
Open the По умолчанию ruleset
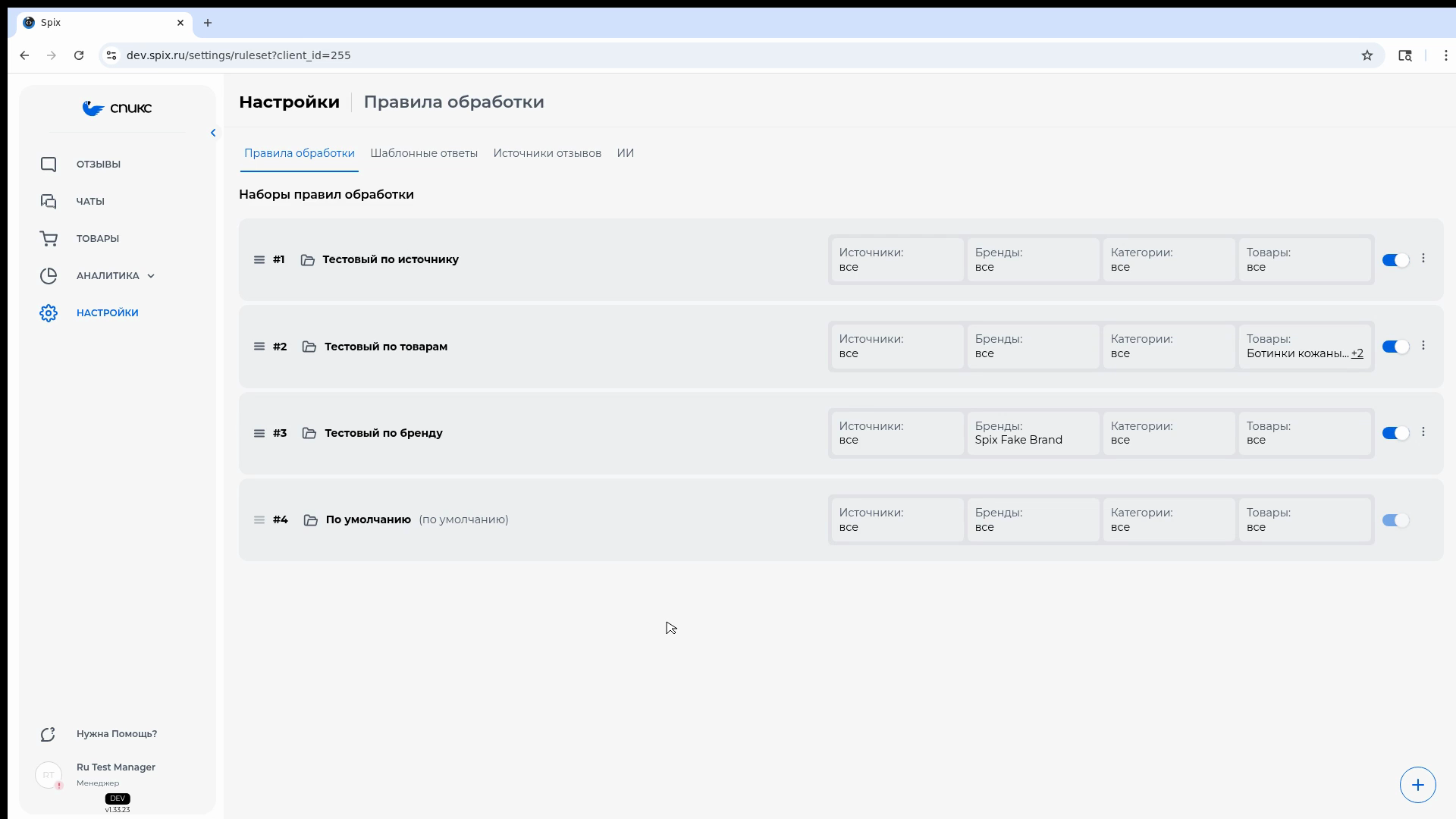369,519
